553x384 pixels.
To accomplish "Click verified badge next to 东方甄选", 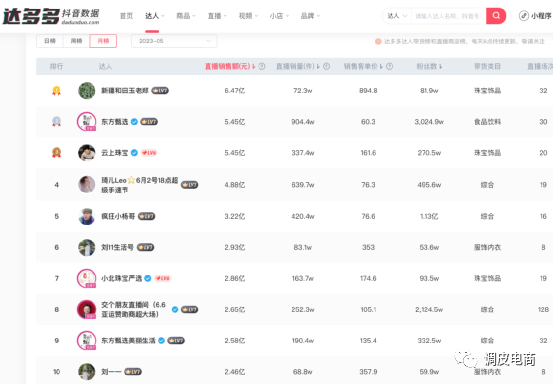I will (134, 122).
